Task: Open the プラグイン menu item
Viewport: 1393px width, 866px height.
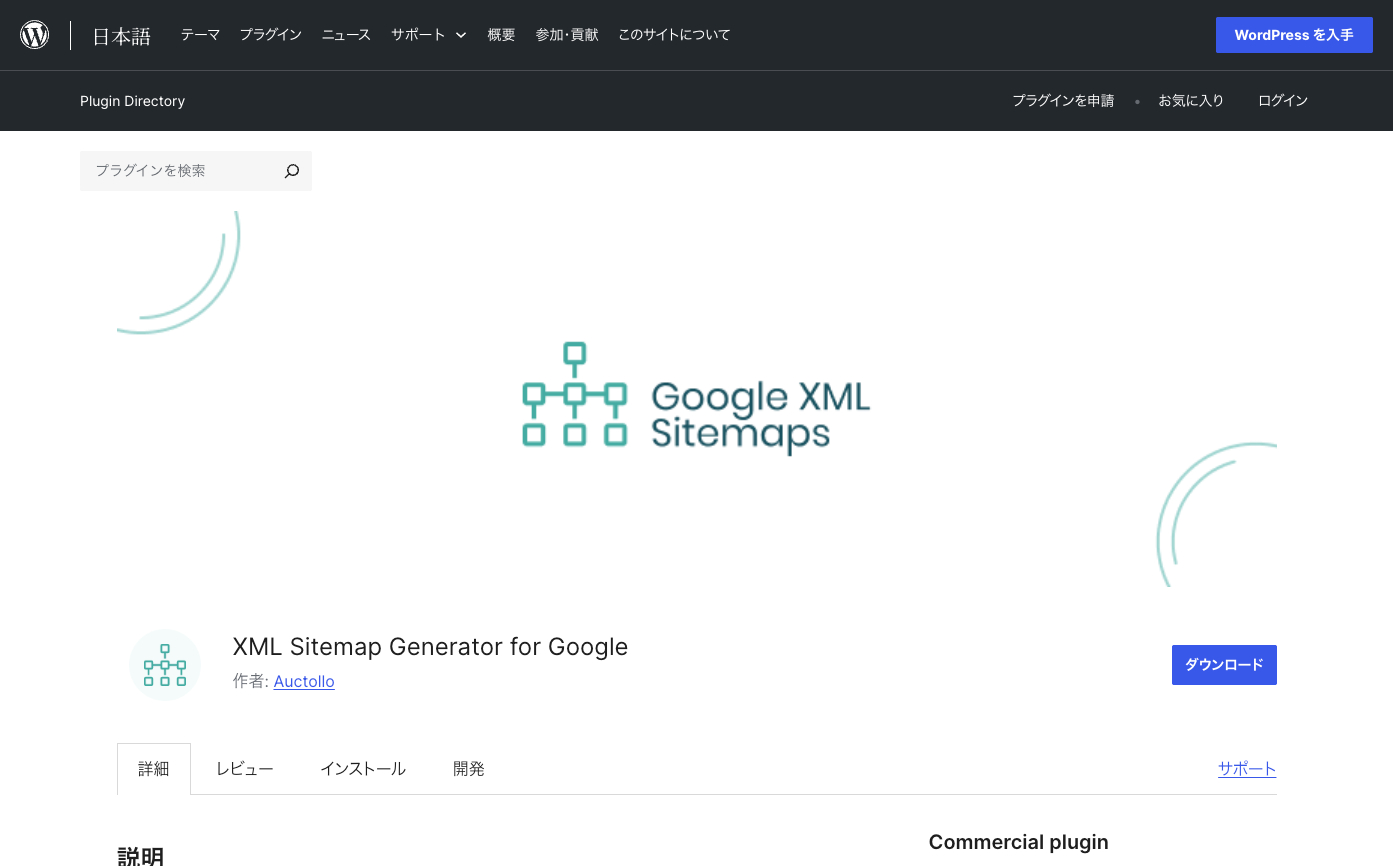Action: [270, 35]
